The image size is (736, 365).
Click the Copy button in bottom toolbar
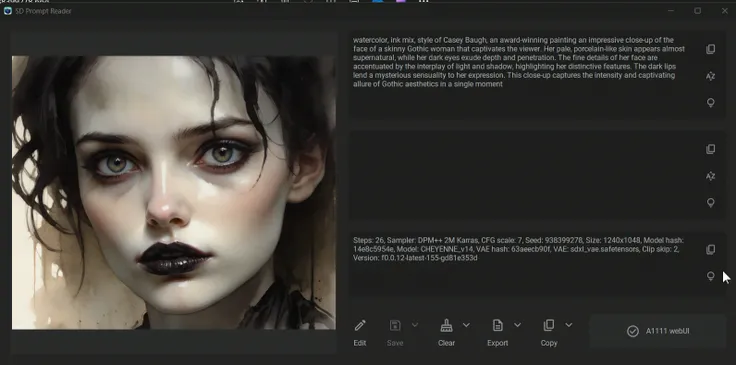coord(549,332)
